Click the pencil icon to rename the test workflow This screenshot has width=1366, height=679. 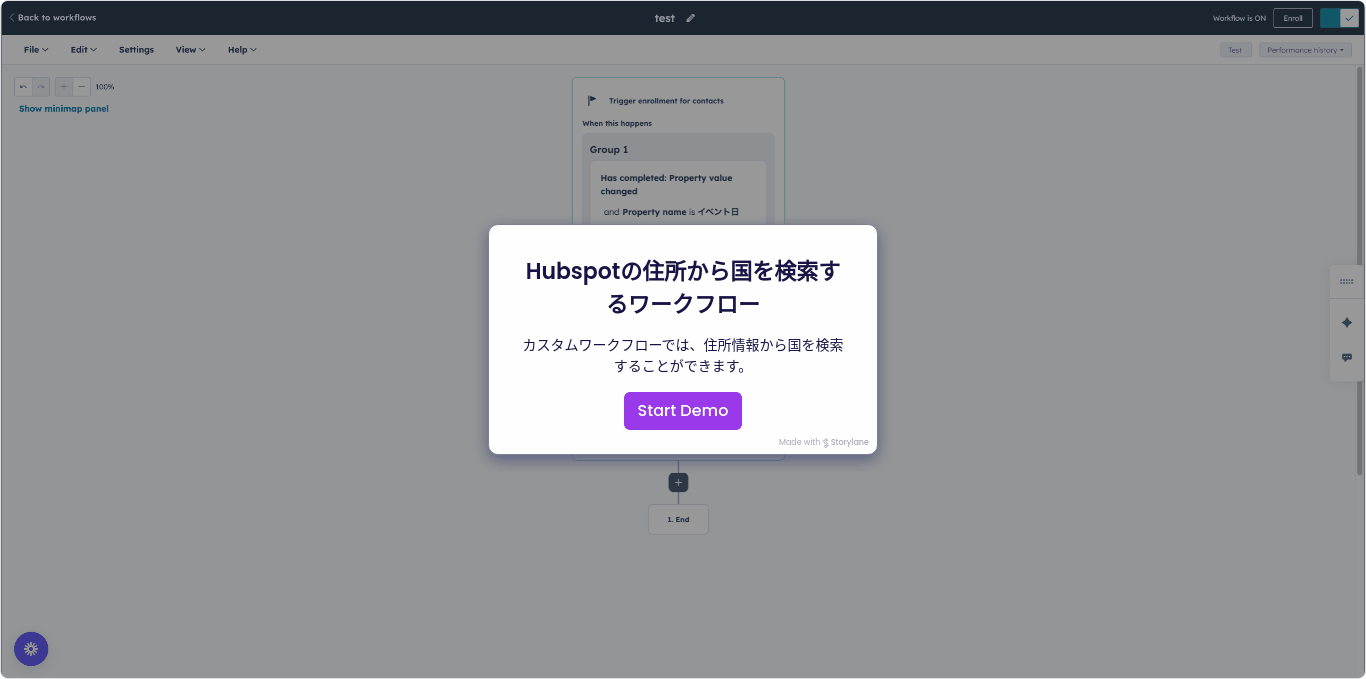coord(690,18)
